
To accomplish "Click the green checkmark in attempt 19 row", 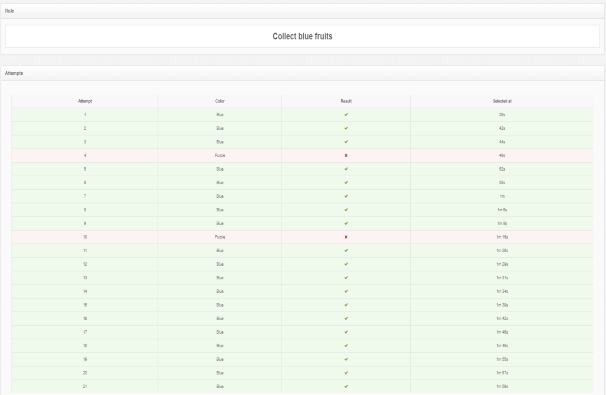I will tap(346, 359).
